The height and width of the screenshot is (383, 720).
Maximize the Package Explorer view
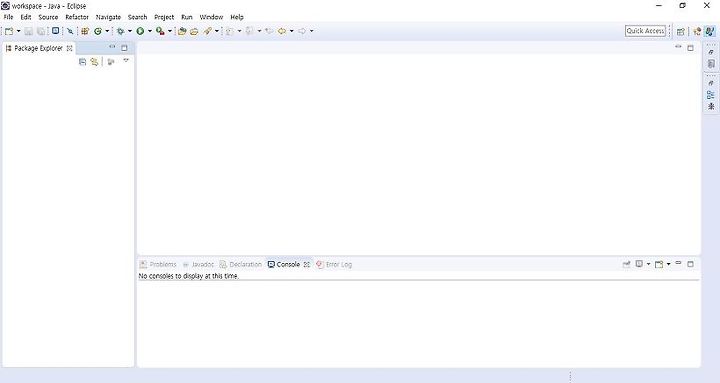pos(124,48)
